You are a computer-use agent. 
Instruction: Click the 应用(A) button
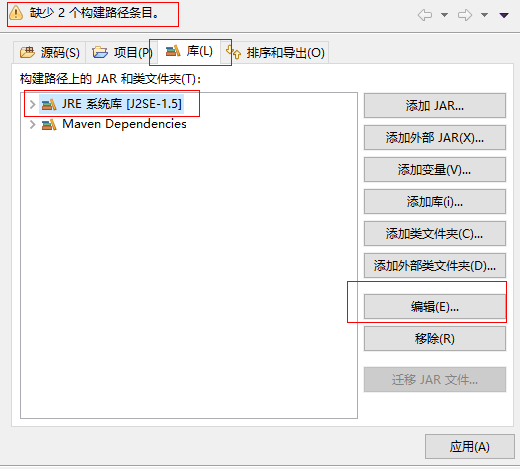coord(470,447)
